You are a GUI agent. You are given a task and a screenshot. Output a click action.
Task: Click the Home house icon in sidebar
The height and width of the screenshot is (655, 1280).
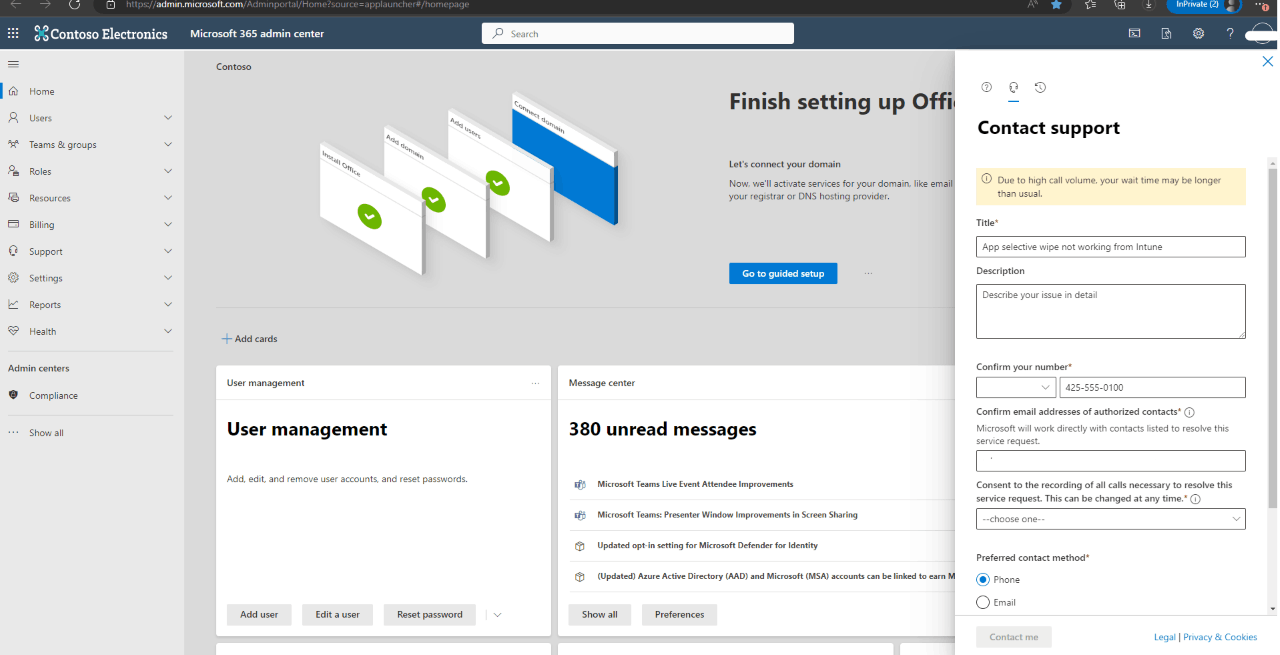click(13, 91)
